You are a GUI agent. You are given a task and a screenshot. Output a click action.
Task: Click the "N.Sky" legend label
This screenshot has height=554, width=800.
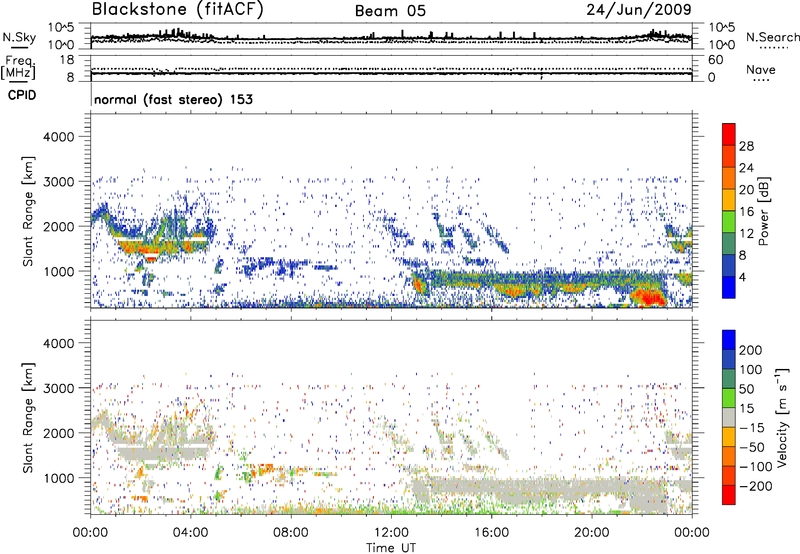click(x=19, y=37)
